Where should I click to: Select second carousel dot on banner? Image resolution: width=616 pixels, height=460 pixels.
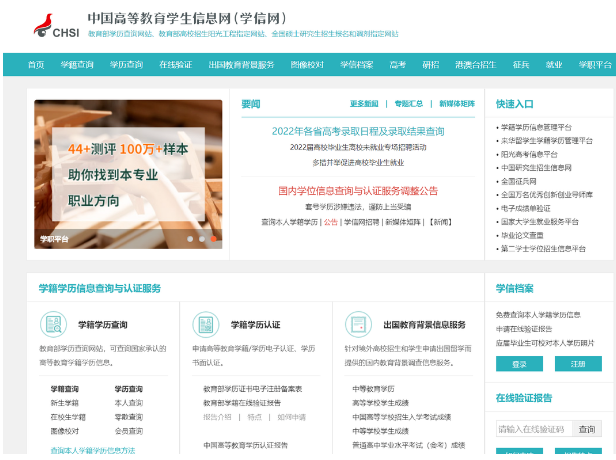click(x=202, y=239)
